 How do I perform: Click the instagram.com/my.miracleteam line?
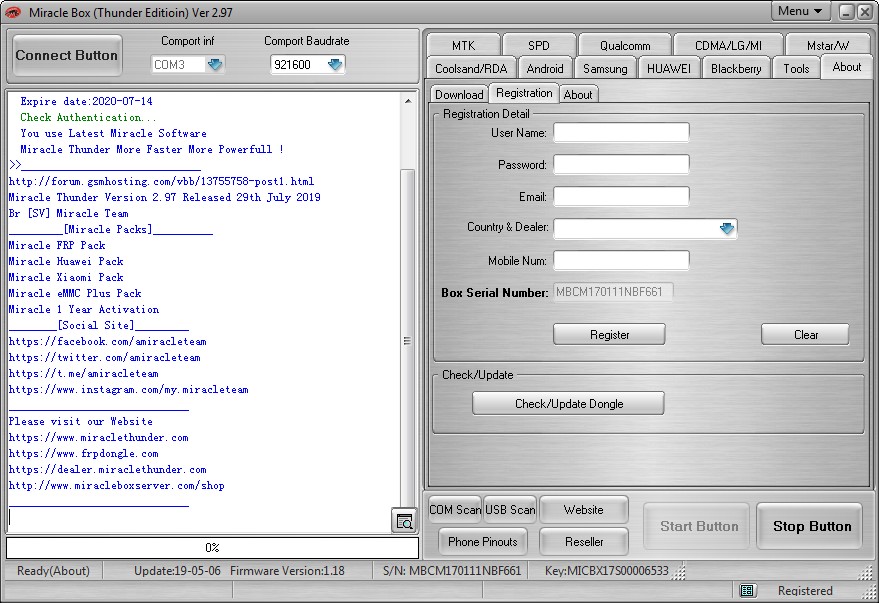click(x=128, y=389)
